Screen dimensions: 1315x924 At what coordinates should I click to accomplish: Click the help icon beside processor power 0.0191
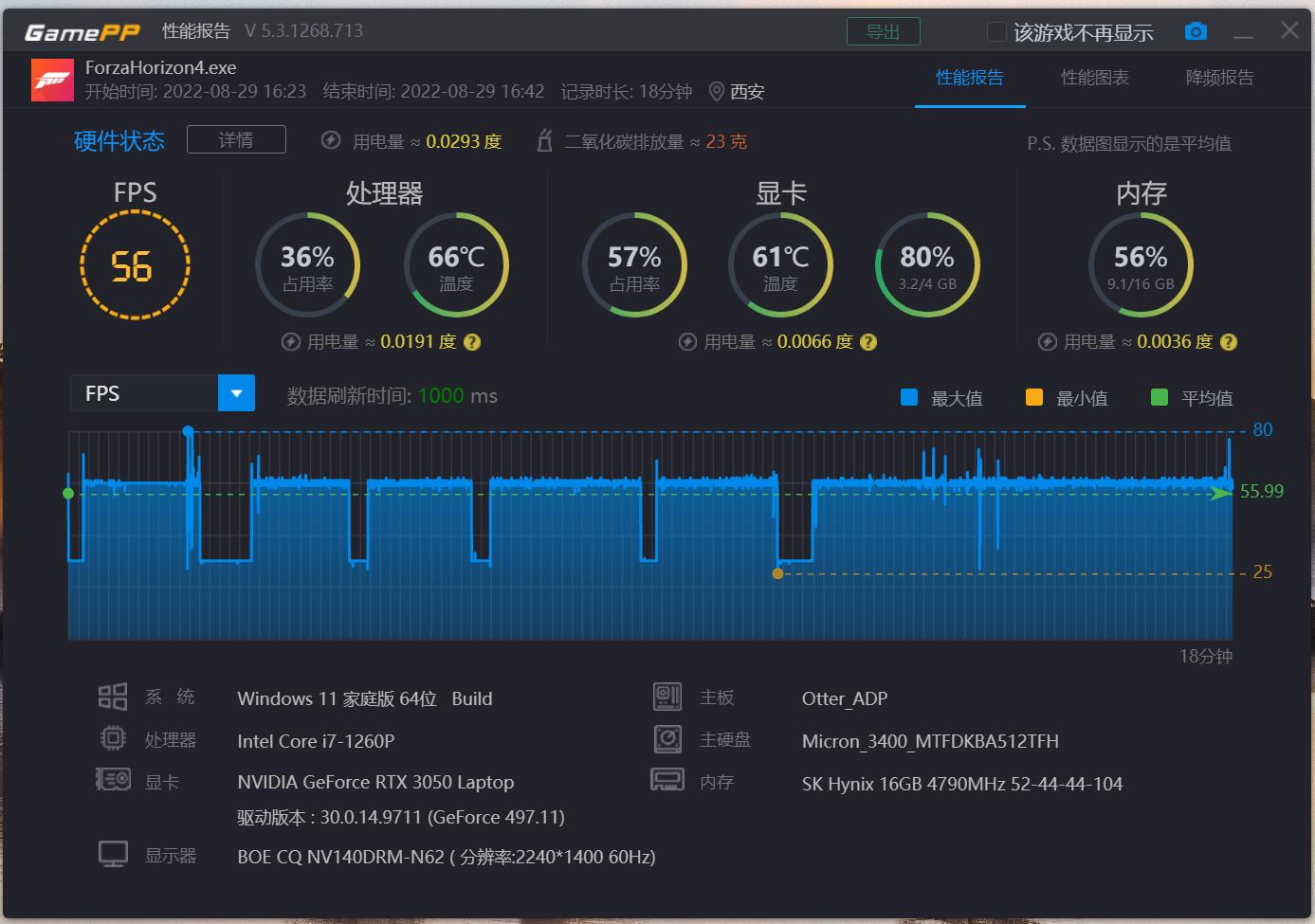(472, 342)
